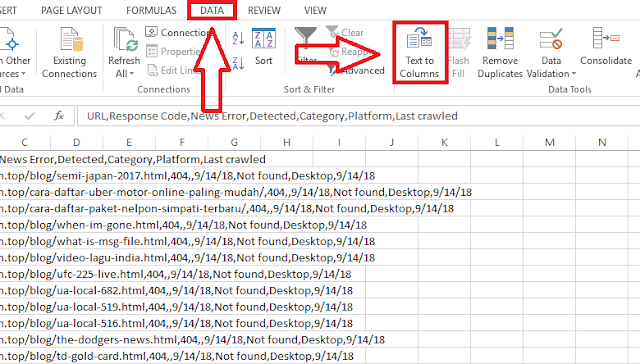Open the Text to Columns wizard
The image size is (640, 364).
(x=420, y=53)
